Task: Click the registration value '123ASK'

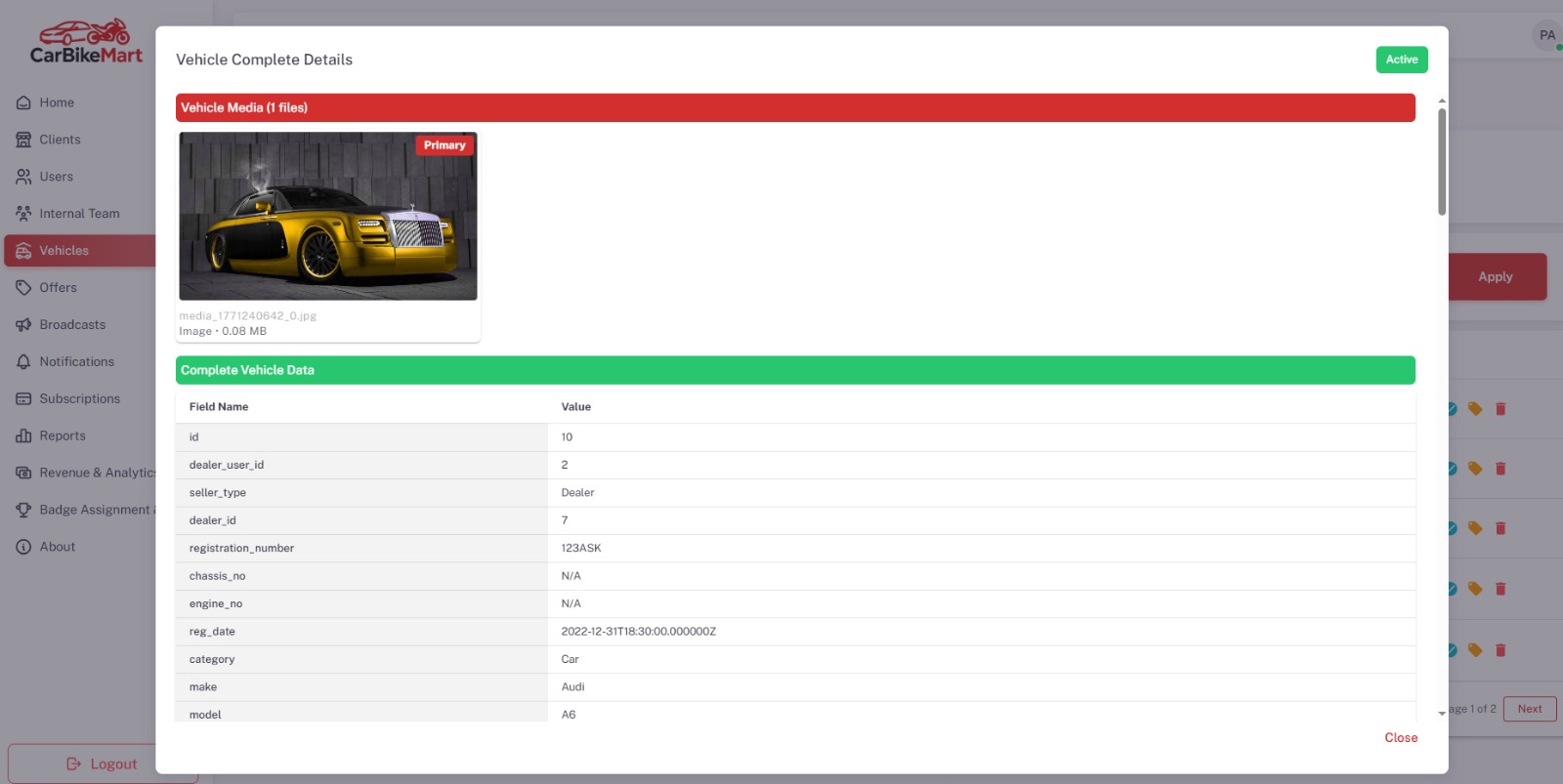Action: 581,549
